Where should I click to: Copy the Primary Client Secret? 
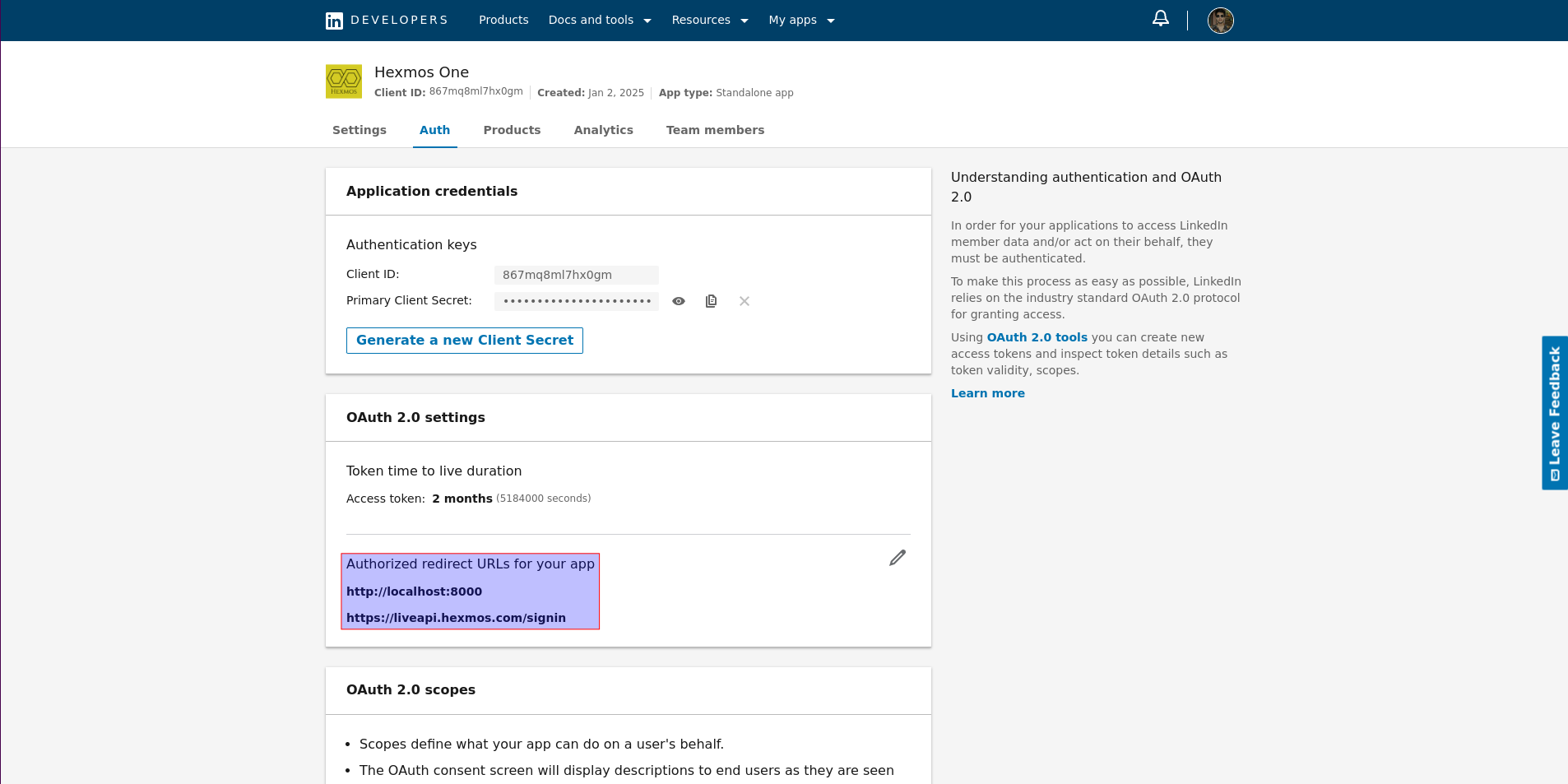click(712, 301)
